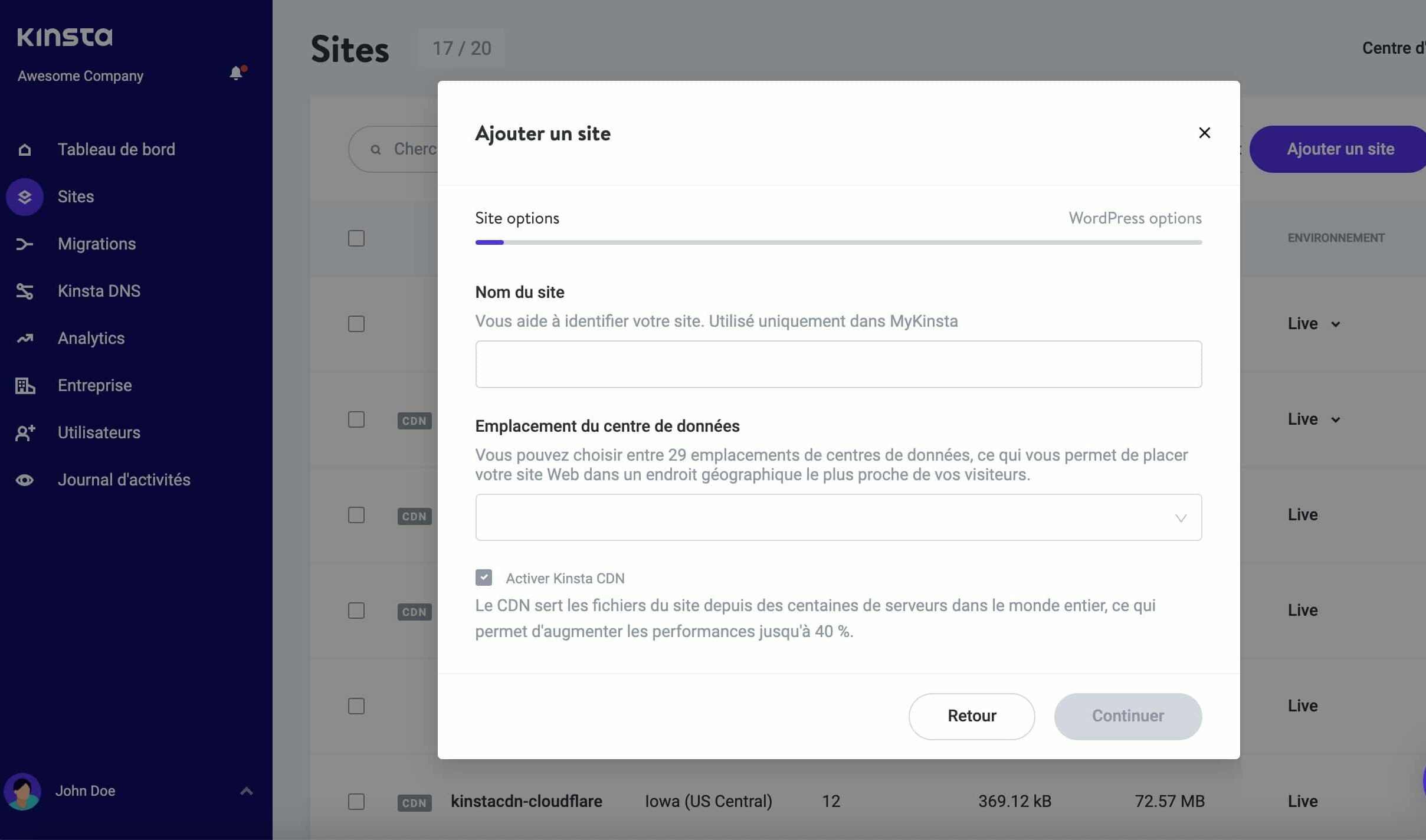Click the Analytics sidebar icon
This screenshot has width=1426, height=840.
point(24,338)
